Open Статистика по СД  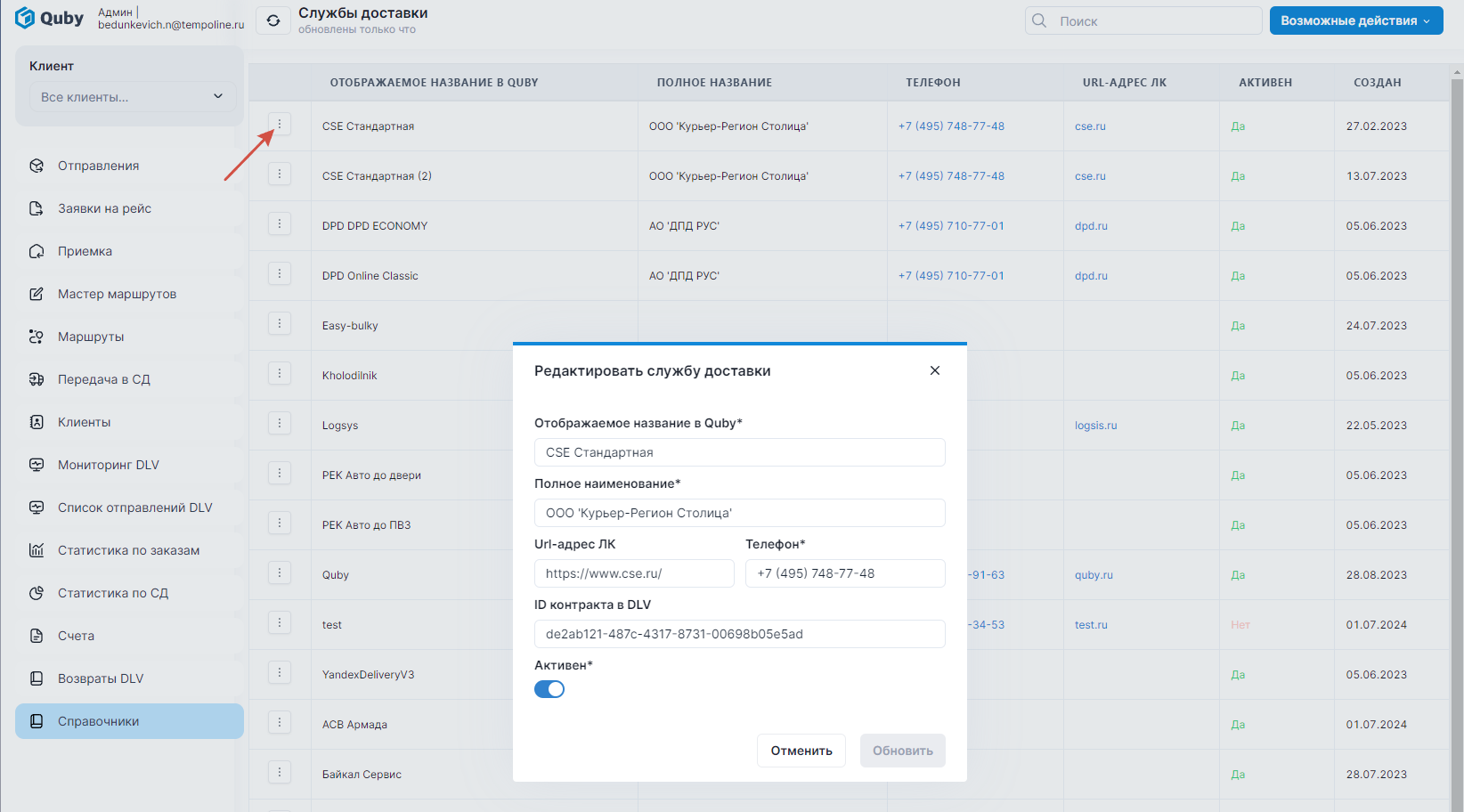click(x=129, y=593)
